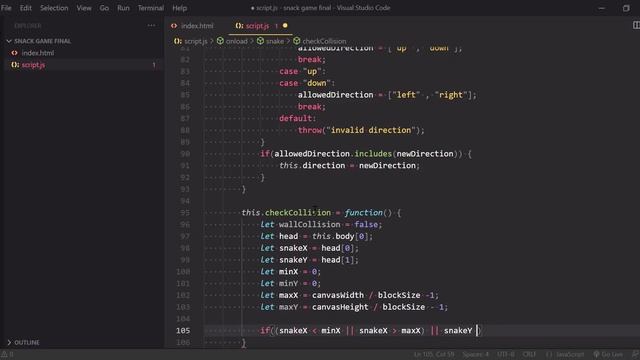640x360 pixels.
Task: Open the File menu
Action: 6,8
